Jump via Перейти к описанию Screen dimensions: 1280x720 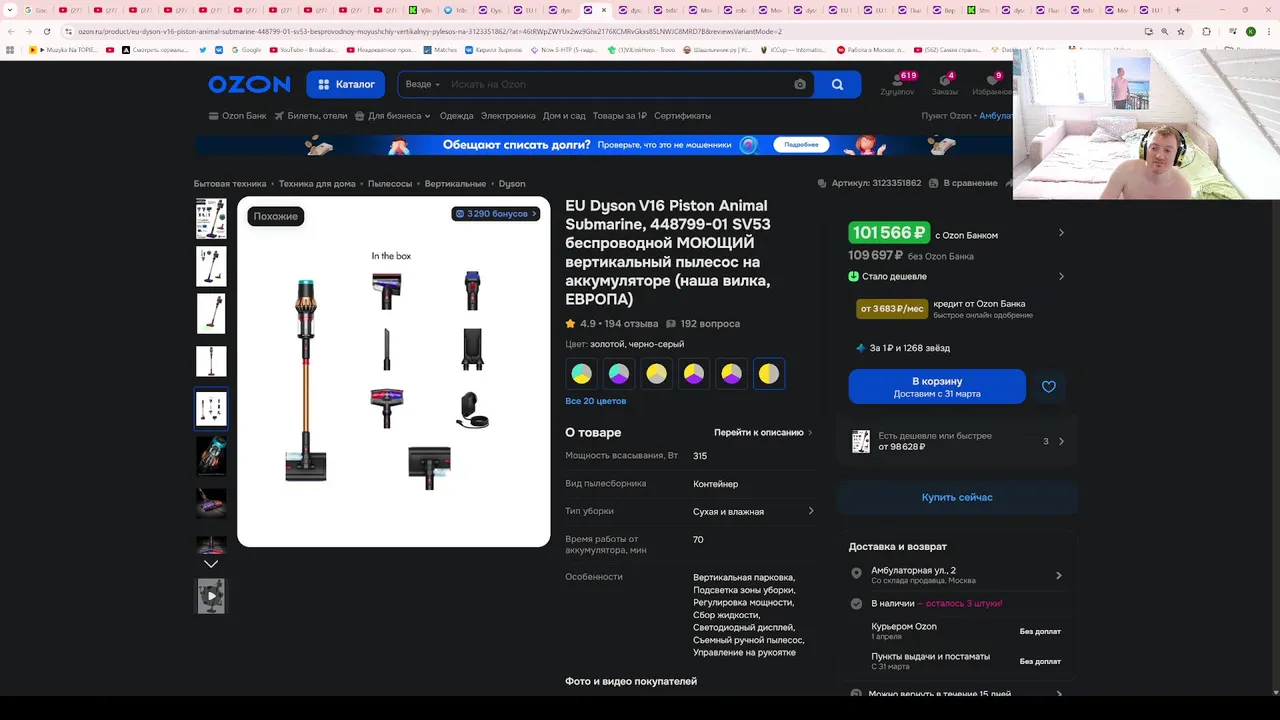pyautogui.click(x=763, y=433)
